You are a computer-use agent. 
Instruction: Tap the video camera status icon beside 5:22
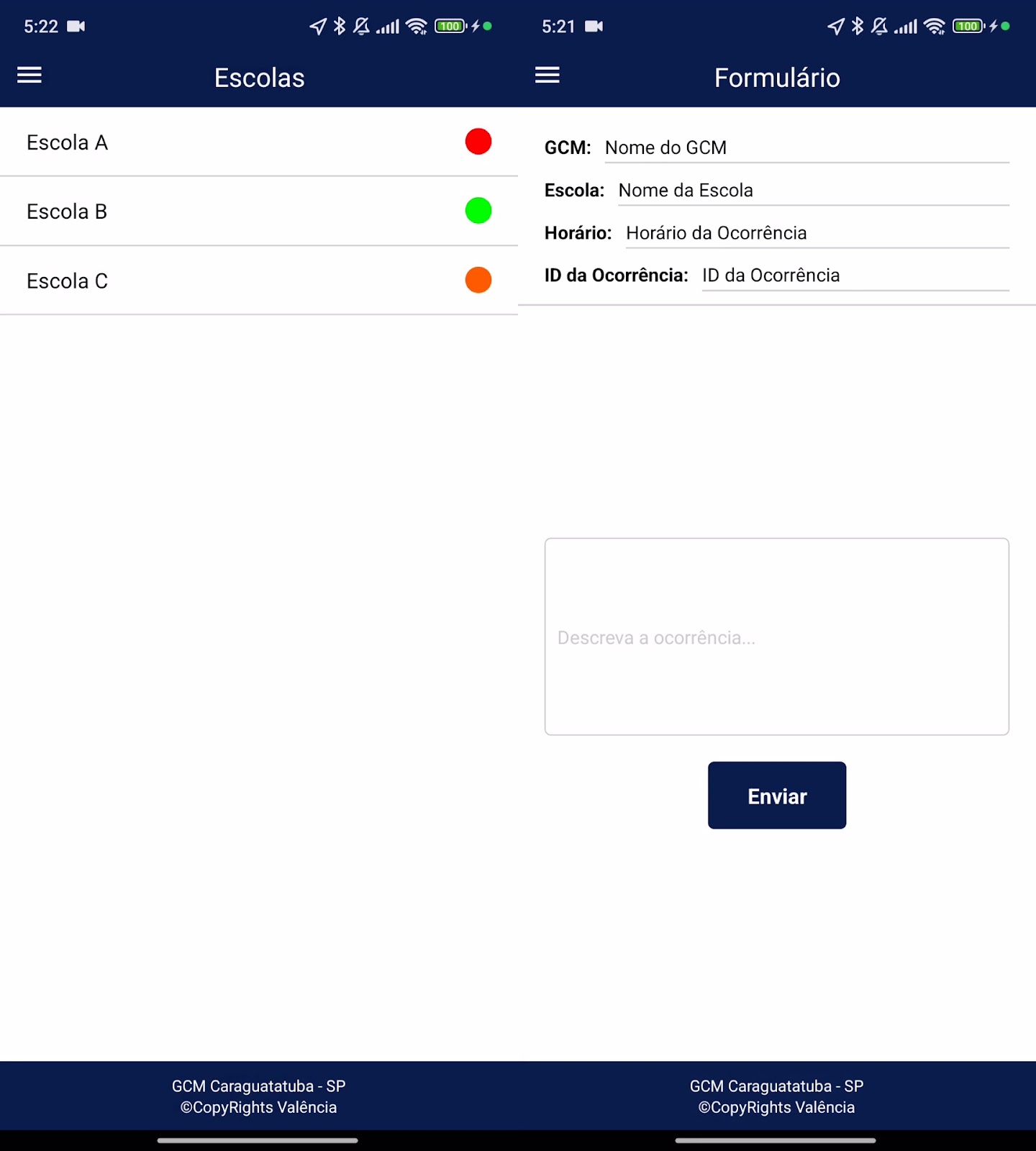click(76, 27)
